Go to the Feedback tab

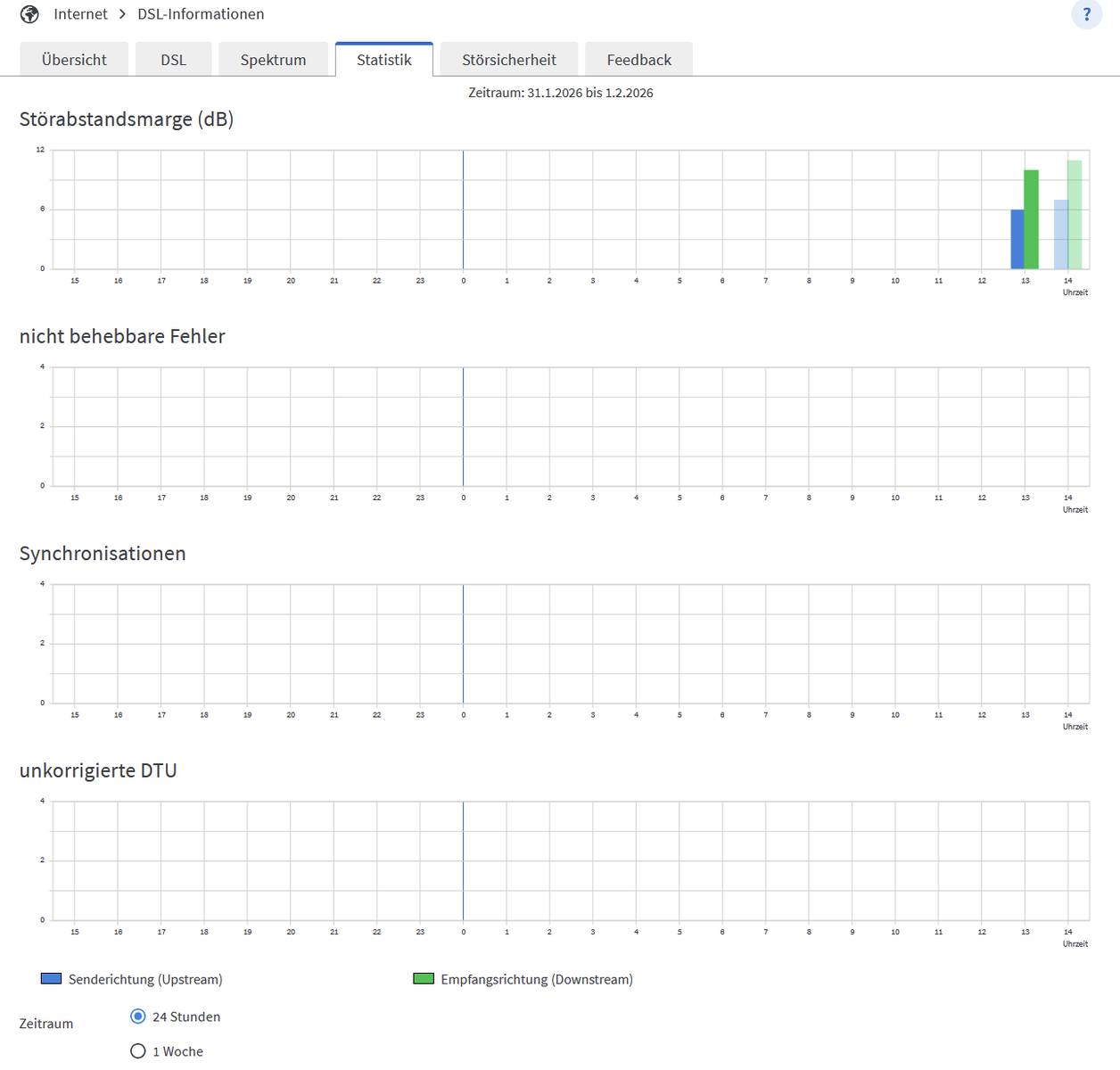click(x=638, y=60)
